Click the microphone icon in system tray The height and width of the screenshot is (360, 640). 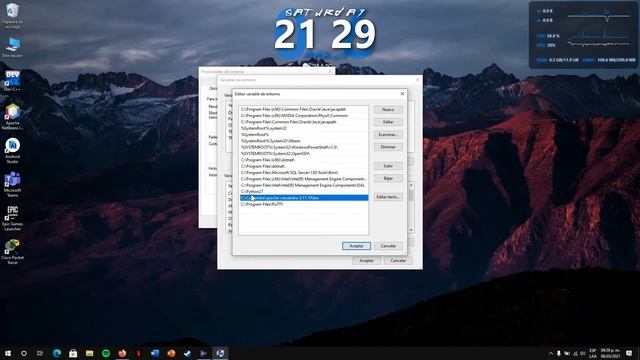point(558,353)
